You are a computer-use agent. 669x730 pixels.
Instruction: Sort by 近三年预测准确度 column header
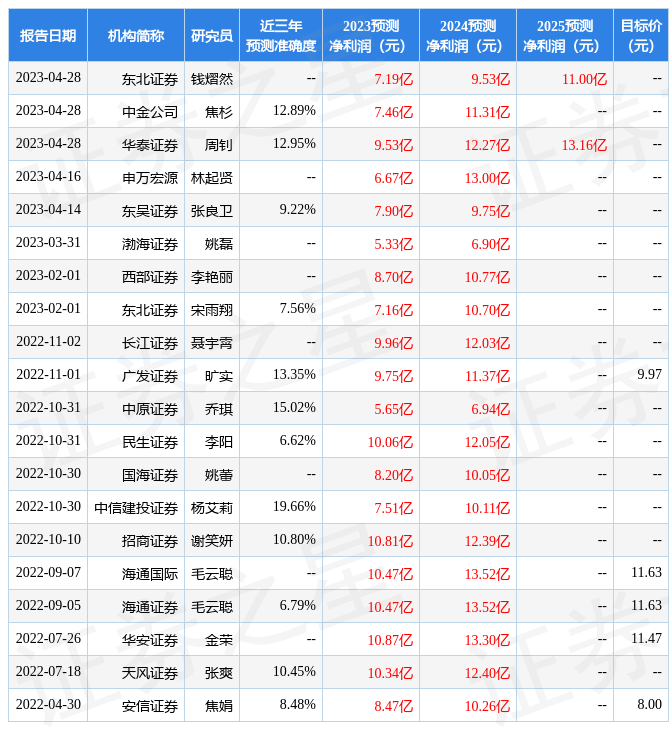tap(281, 36)
